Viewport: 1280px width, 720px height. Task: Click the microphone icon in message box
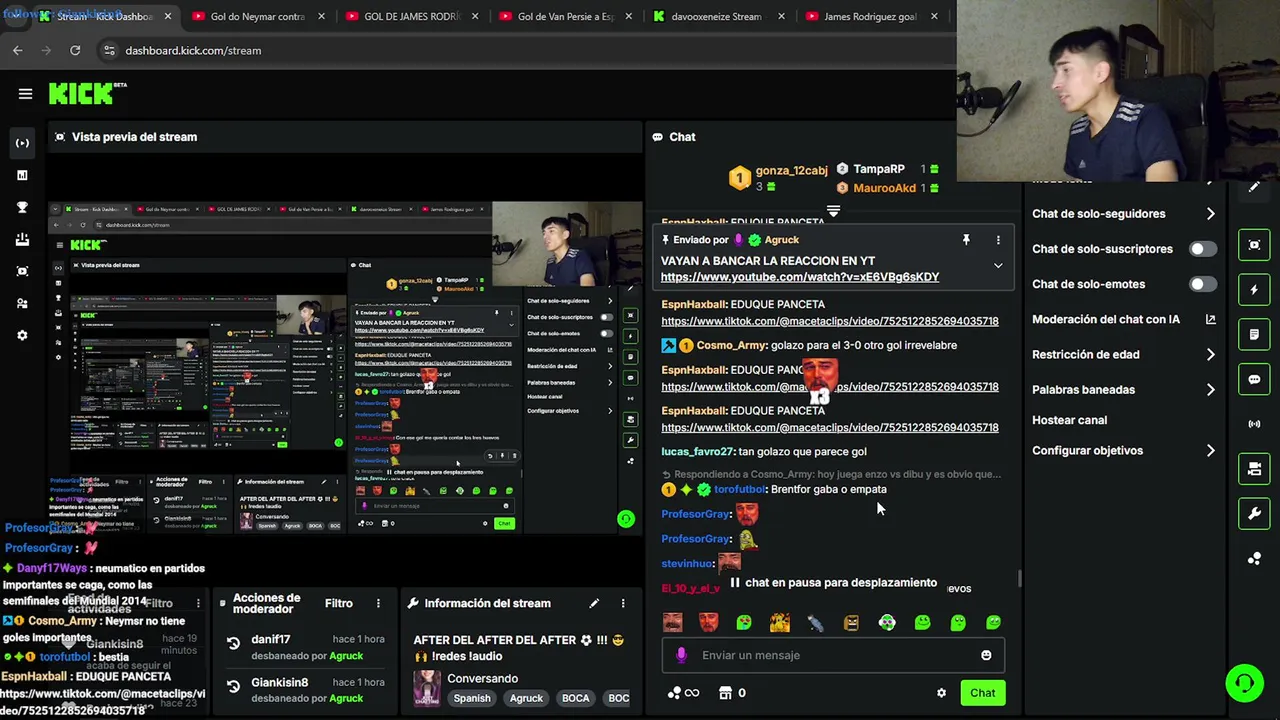pos(681,655)
